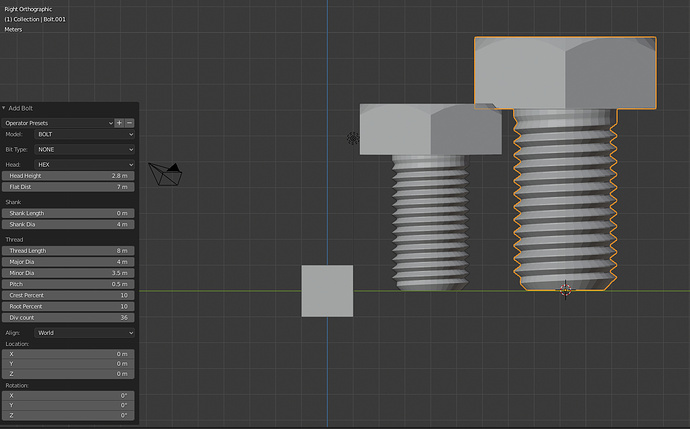Click the Rotation X field
The image size is (690, 429).
(68, 395)
